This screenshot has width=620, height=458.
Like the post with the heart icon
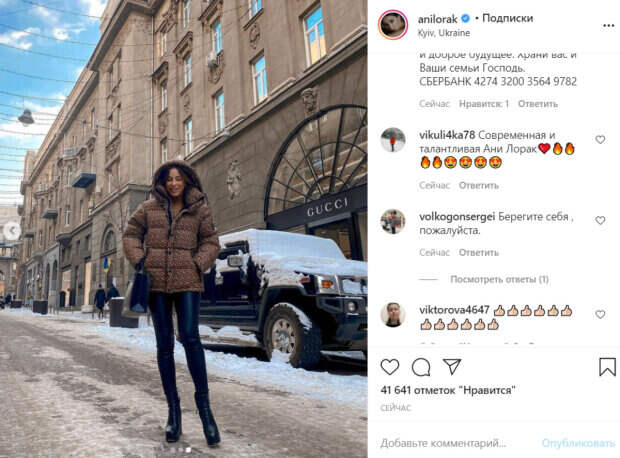tap(389, 367)
